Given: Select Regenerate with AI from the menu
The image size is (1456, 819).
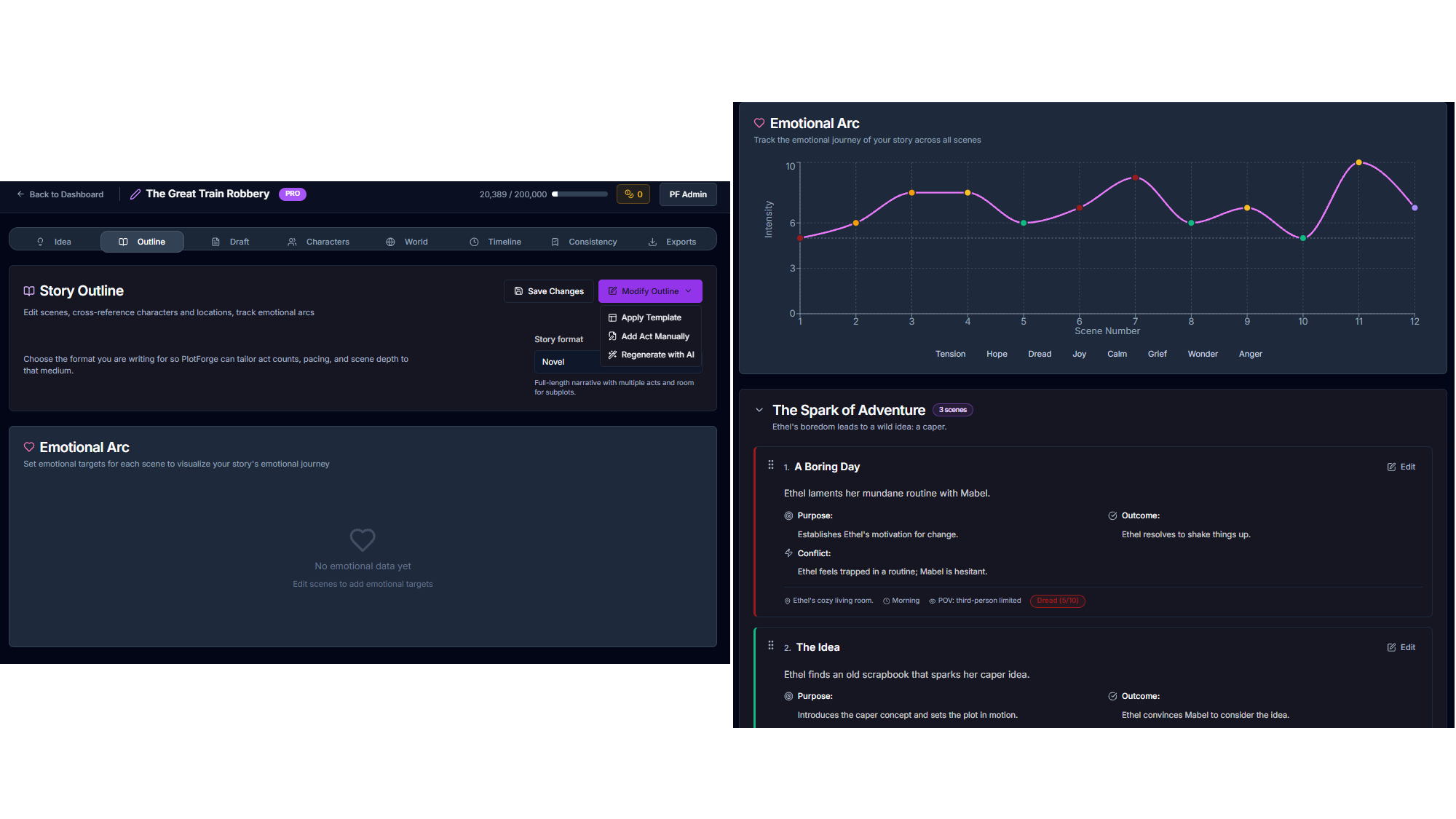Looking at the screenshot, I should point(651,355).
